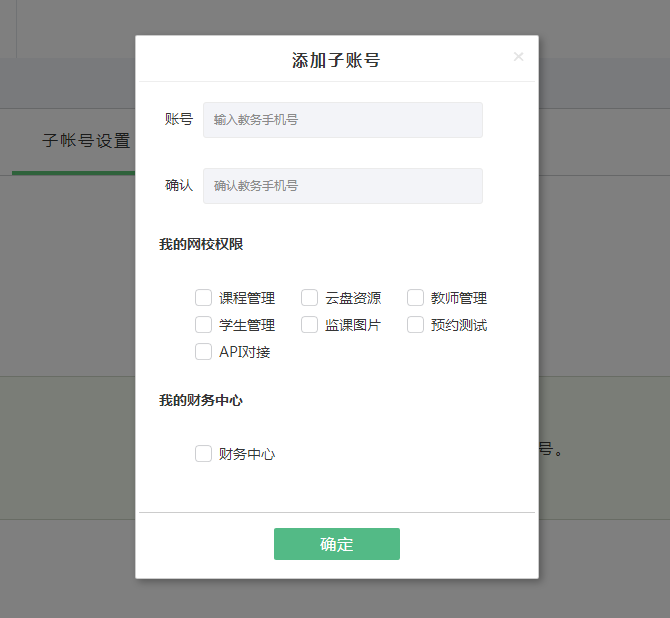Close the 添加子账号 dialog with the X
This screenshot has width=670, height=618.
click(518, 57)
